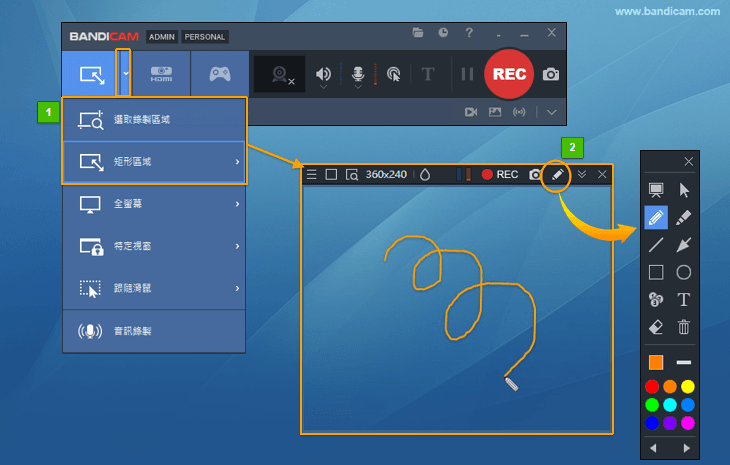Open the 360x240 size selector
Screen dimensions: 730x465
(x=386, y=174)
